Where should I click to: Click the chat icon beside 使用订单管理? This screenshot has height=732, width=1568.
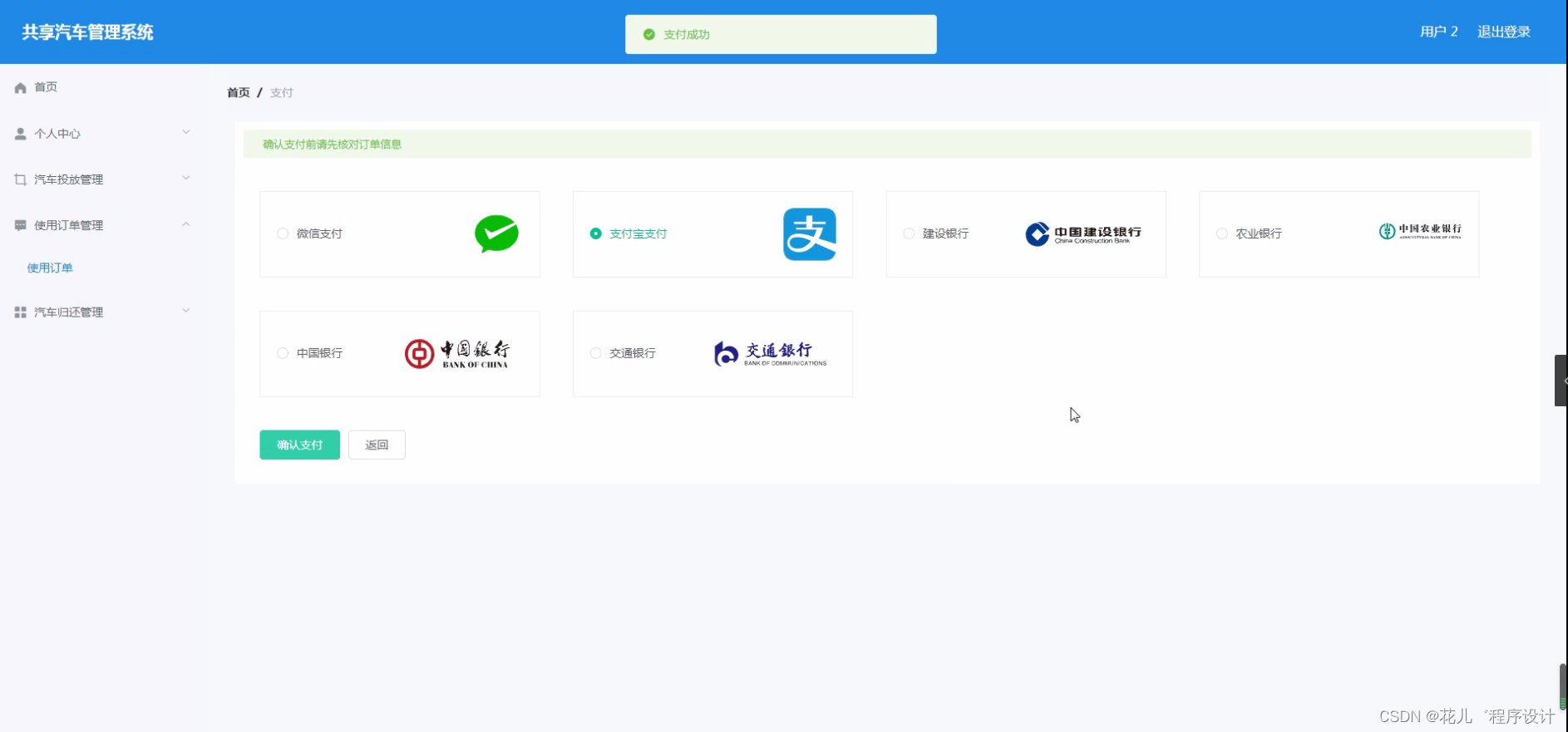click(x=21, y=225)
